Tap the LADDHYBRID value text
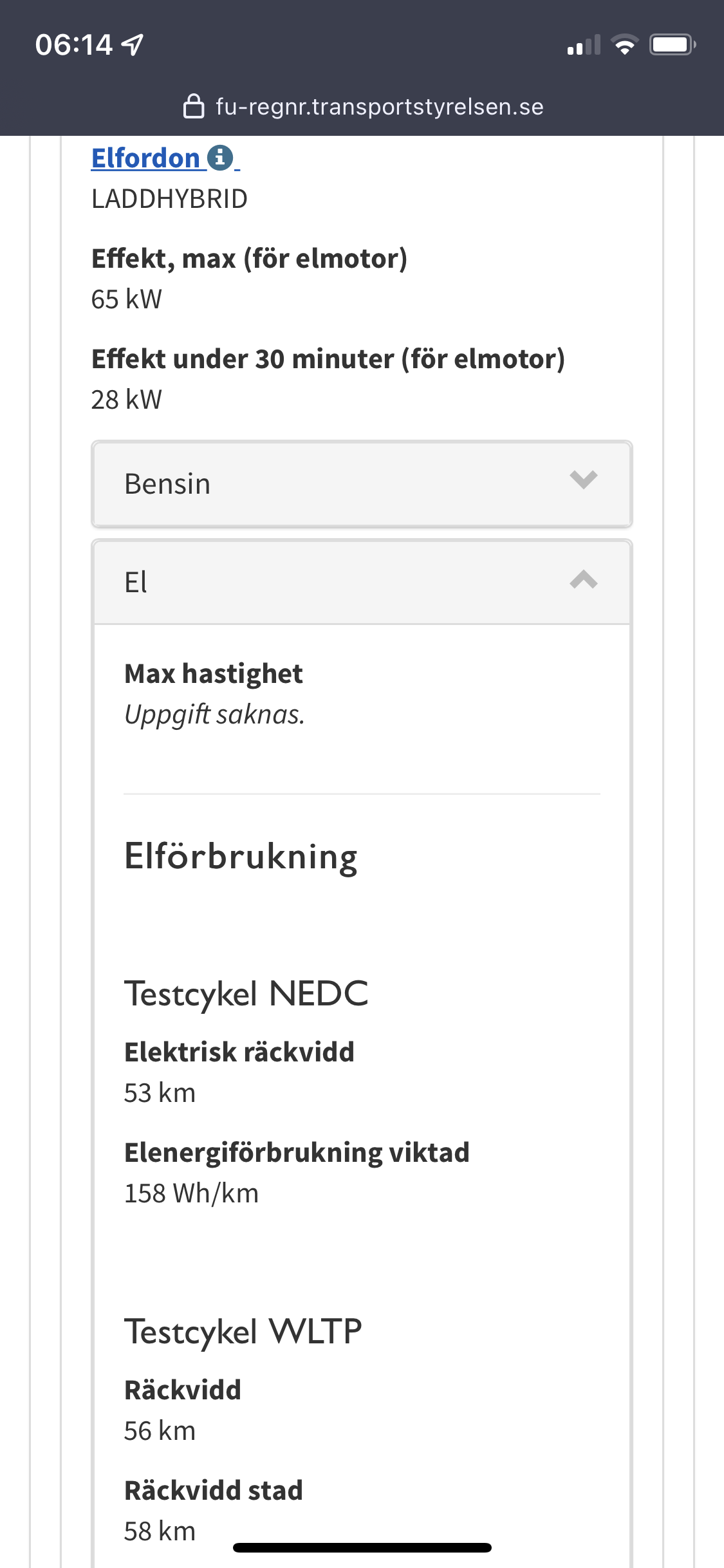Image resolution: width=724 pixels, height=1568 pixels. click(x=169, y=199)
